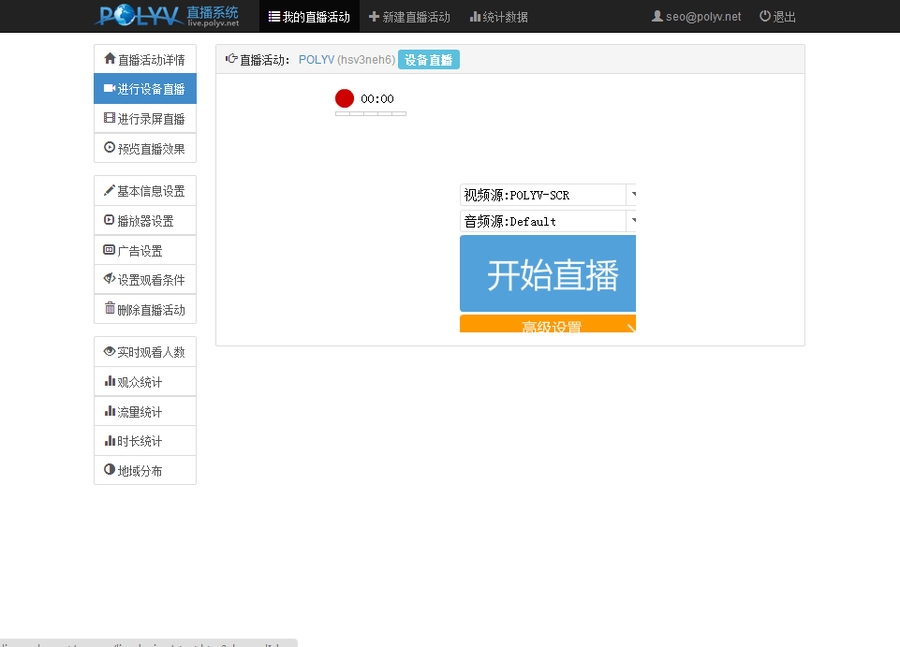Click the power icon beside 退出
This screenshot has height=647, width=900.
click(x=762, y=16)
